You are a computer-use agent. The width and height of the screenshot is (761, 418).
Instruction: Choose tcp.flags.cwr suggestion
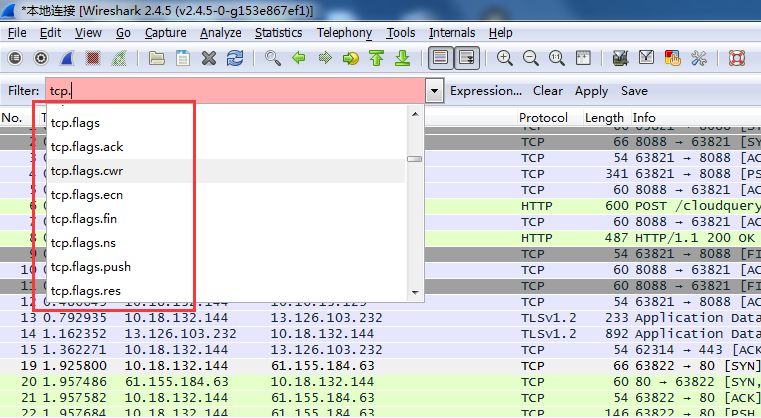click(226, 171)
